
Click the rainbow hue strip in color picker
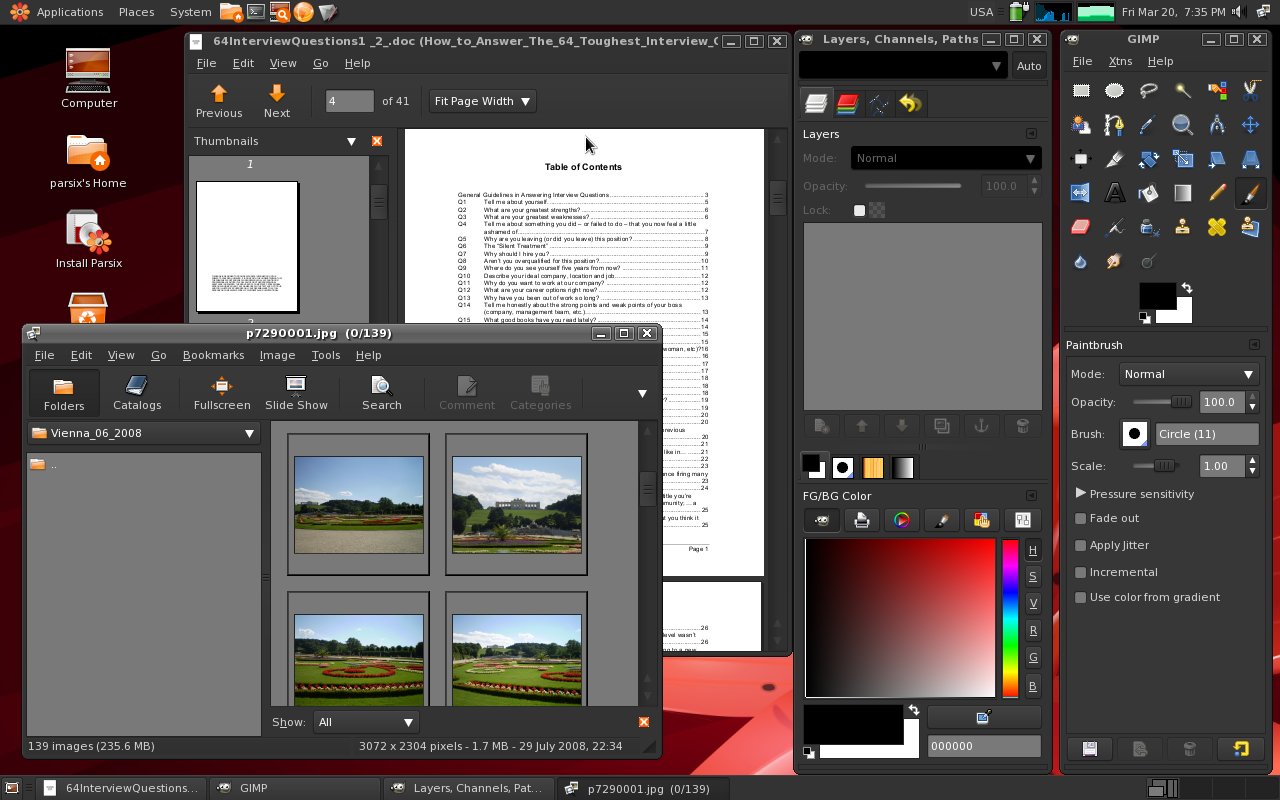(x=1010, y=618)
